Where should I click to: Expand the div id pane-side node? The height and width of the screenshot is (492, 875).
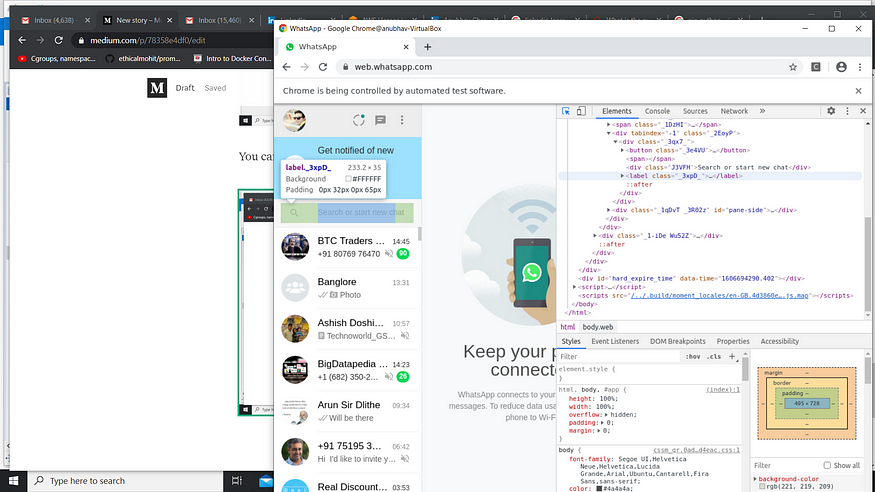click(609, 210)
